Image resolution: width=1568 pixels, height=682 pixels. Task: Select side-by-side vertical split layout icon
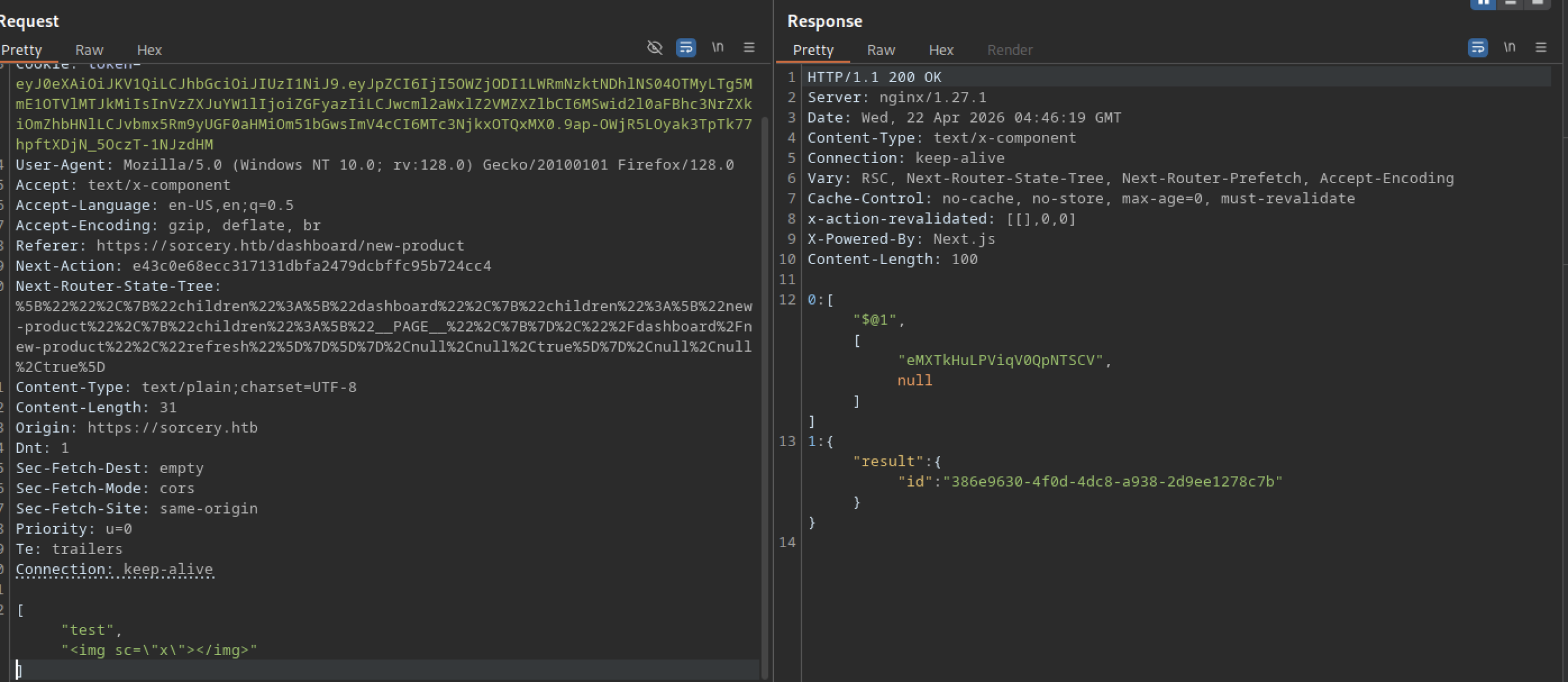tap(1483, 4)
